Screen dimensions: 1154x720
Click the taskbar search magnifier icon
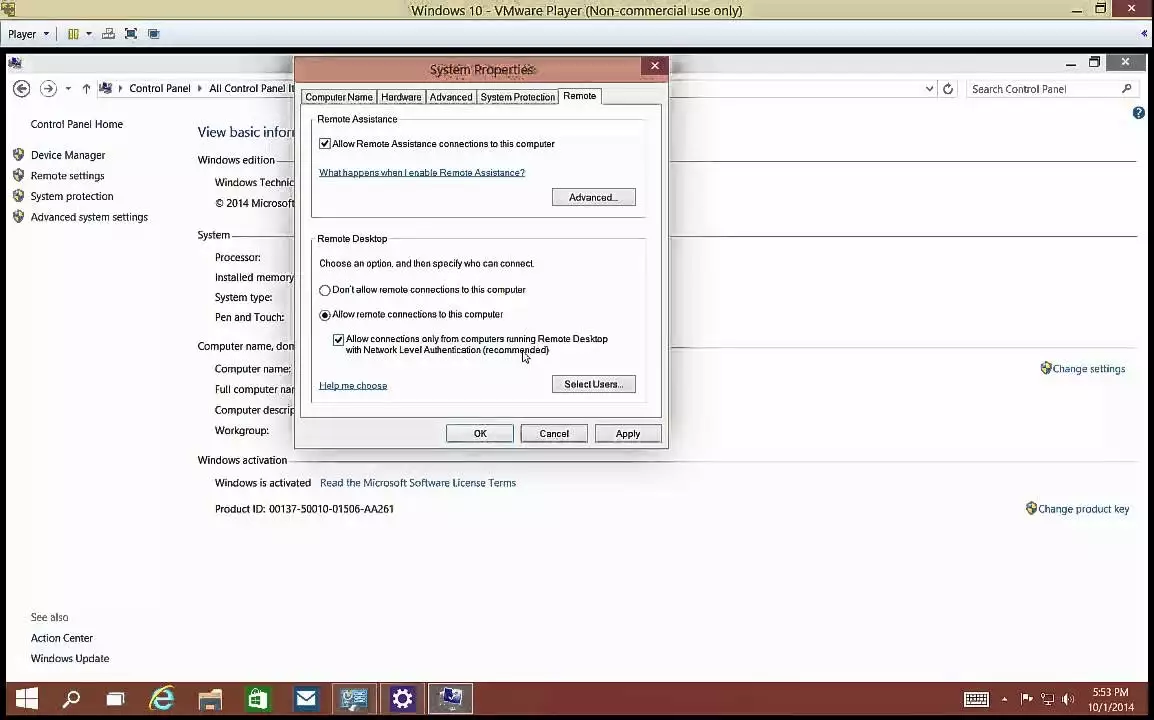point(71,698)
